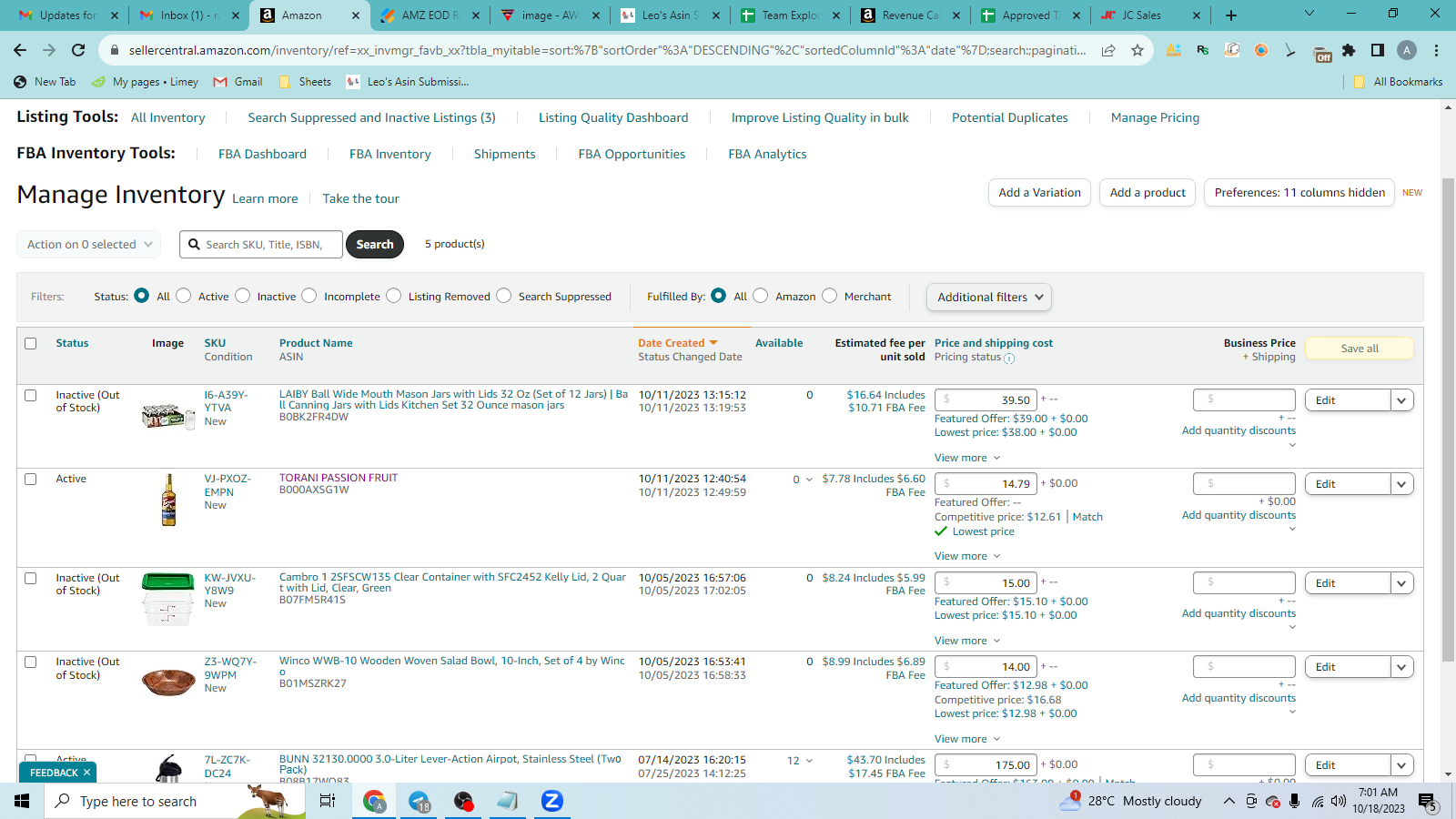Select the Active status radio button
This screenshot has height=819, width=1456.
pos(184,296)
